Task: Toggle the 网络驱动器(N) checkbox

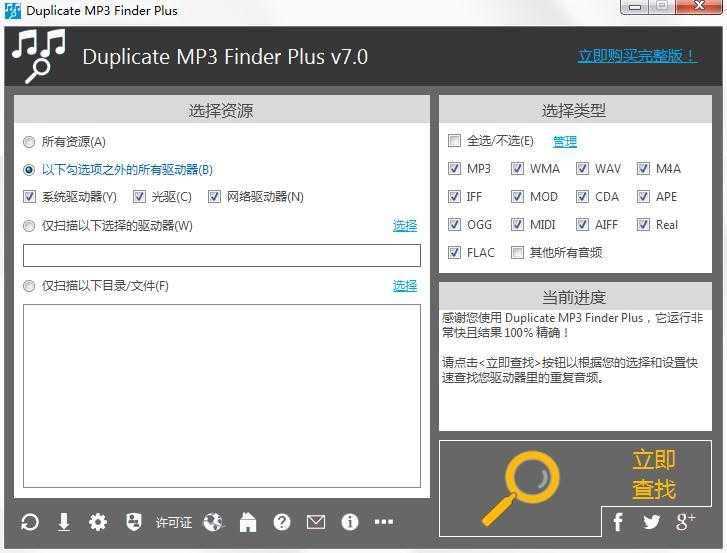Action: click(214, 197)
